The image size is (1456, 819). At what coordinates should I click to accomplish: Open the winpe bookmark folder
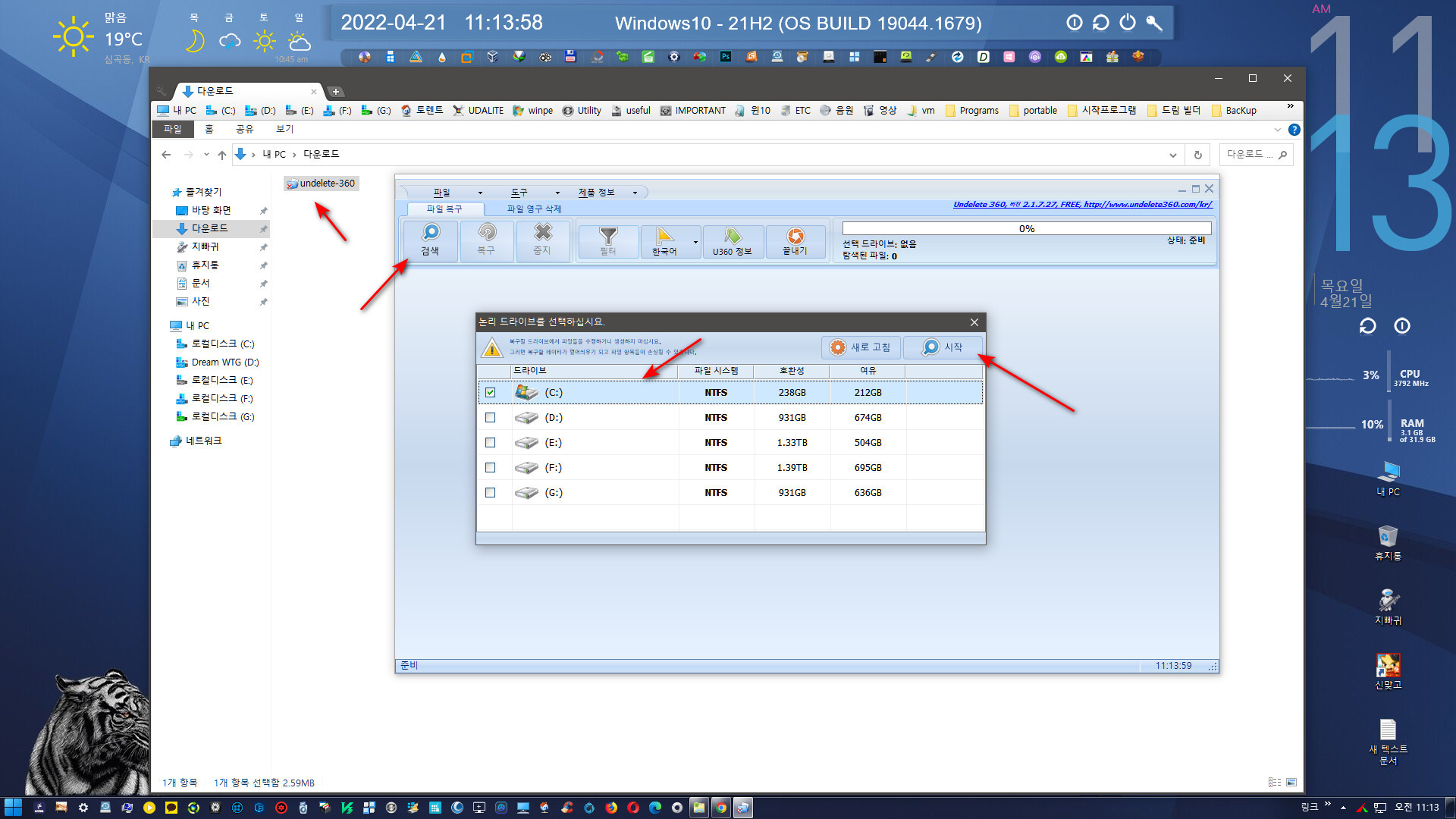532,111
